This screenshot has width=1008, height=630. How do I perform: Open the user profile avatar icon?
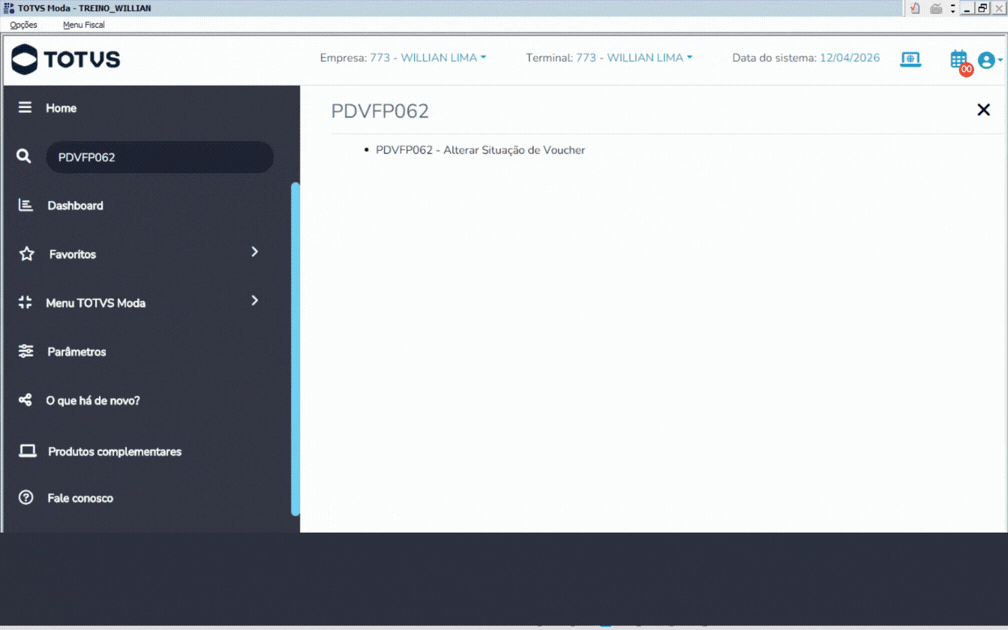986,60
